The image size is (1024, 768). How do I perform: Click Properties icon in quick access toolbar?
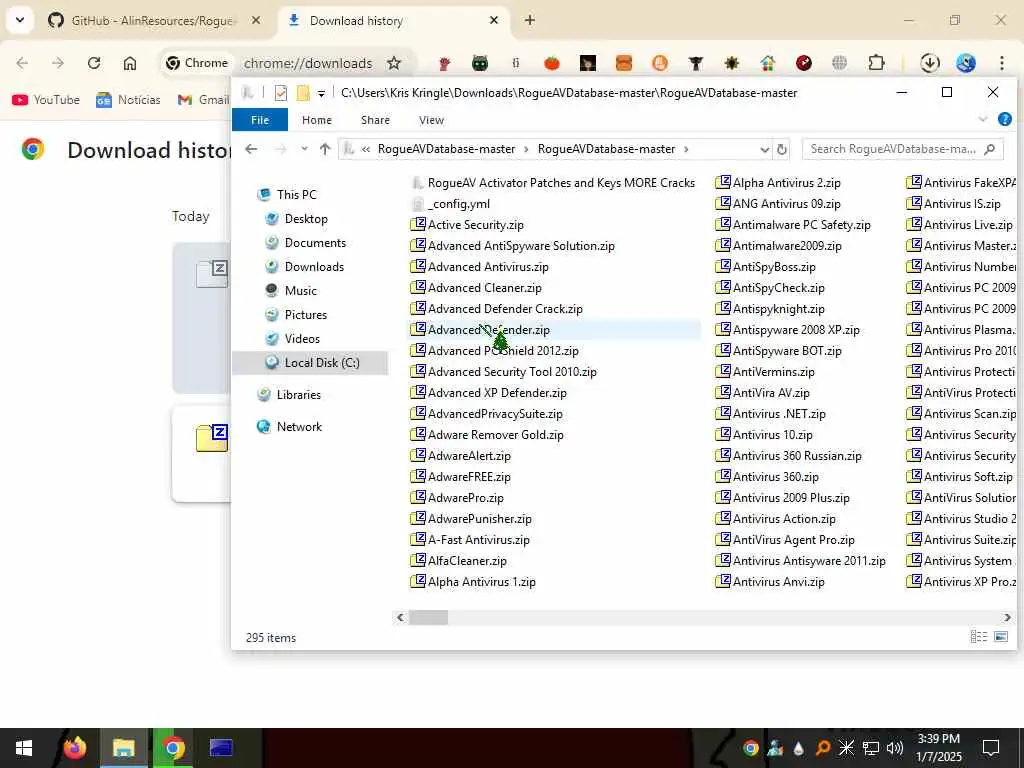click(281, 93)
